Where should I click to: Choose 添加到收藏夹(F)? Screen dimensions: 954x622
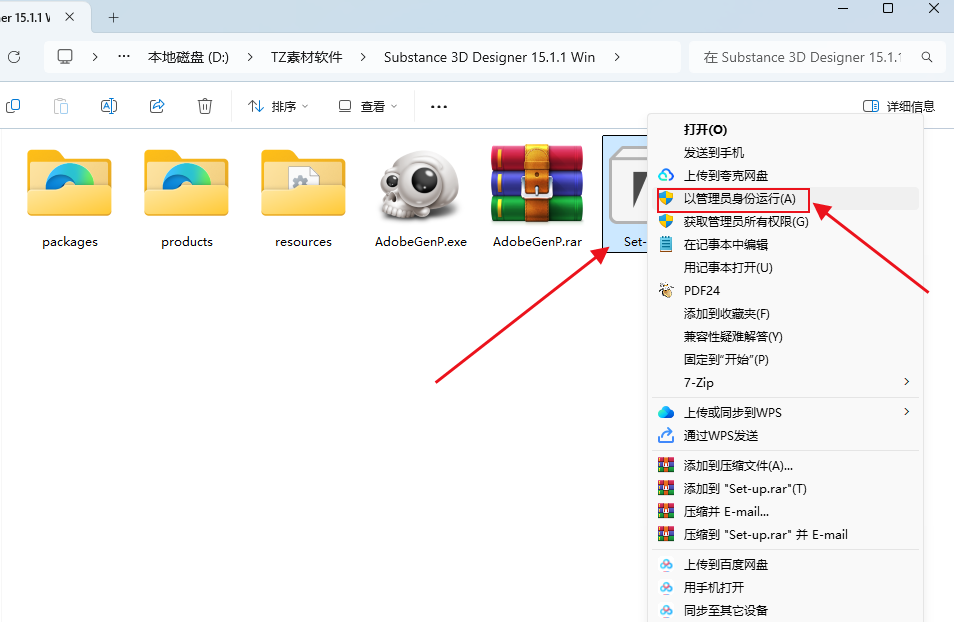[785, 314]
